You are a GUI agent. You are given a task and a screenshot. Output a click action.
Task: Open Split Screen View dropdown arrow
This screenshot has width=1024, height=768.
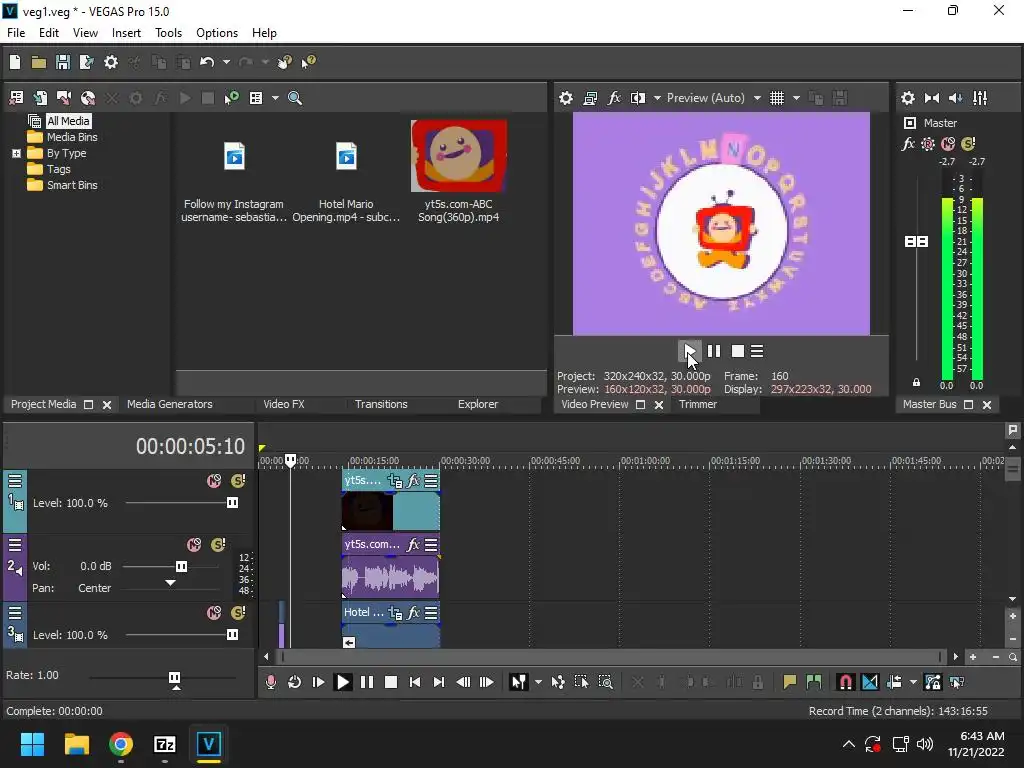pyautogui.click(x=657, y=98)
